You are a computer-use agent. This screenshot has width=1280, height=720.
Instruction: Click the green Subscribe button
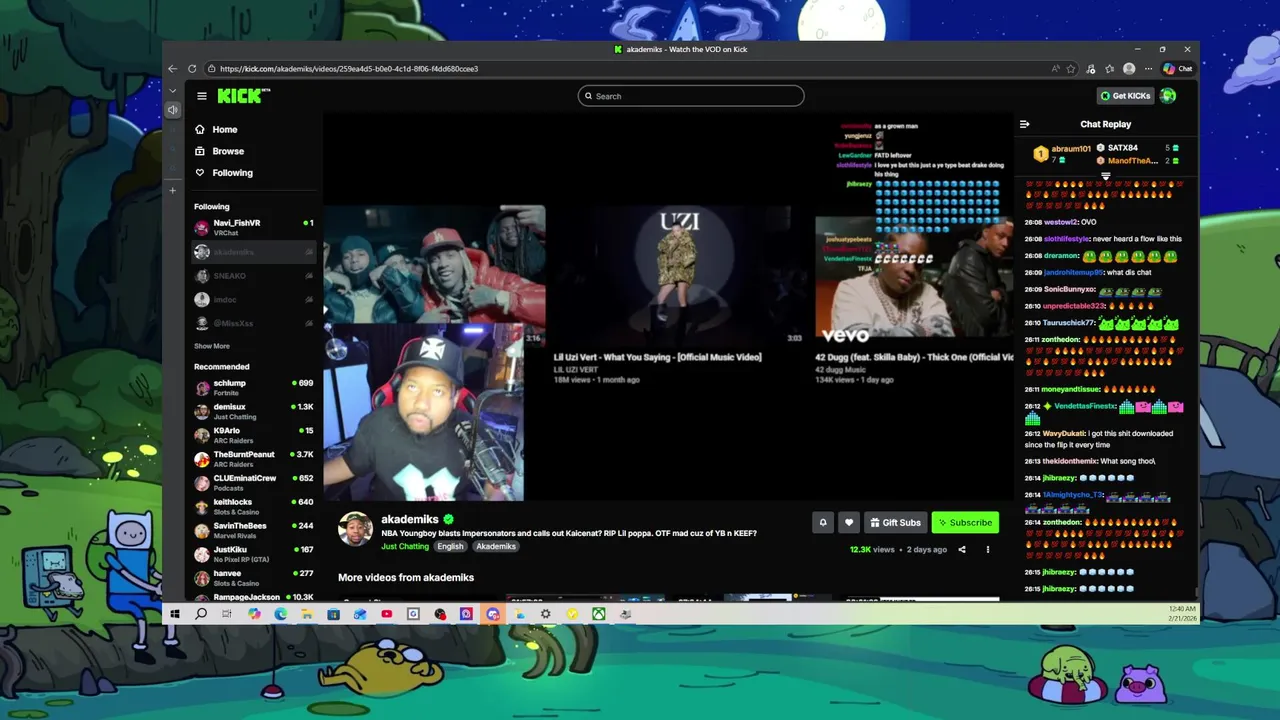[x=965, y=522]
